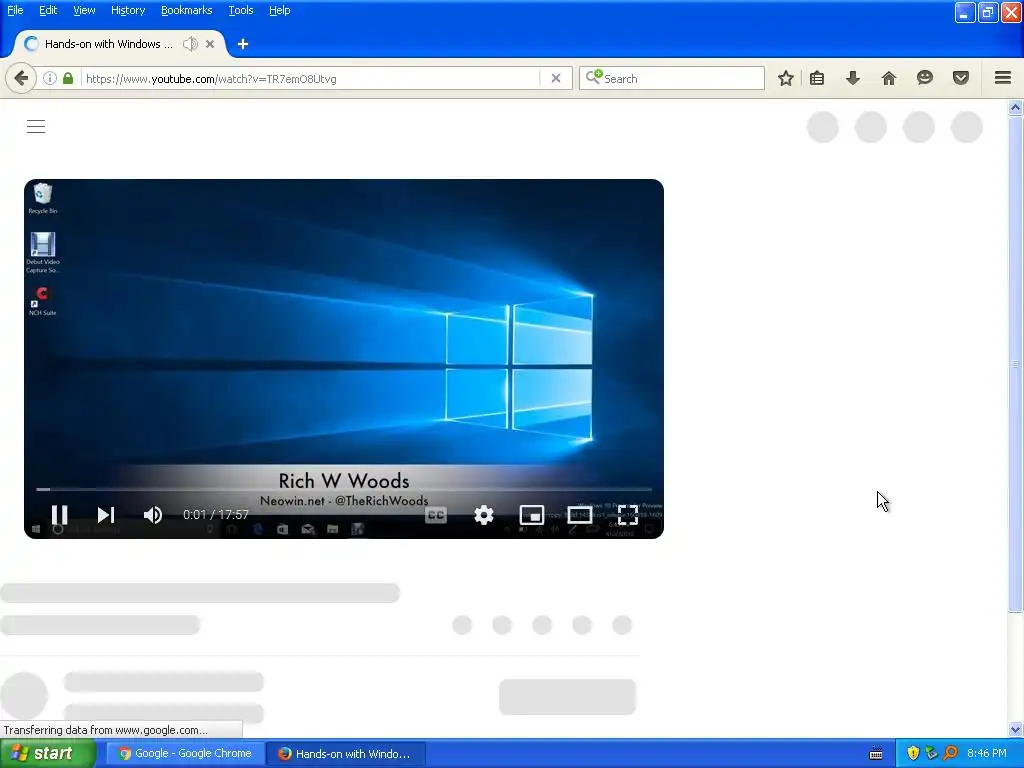Open the on-screen keyboard tray icon
The image size is (1024, 768).
[x=876, y=754]
